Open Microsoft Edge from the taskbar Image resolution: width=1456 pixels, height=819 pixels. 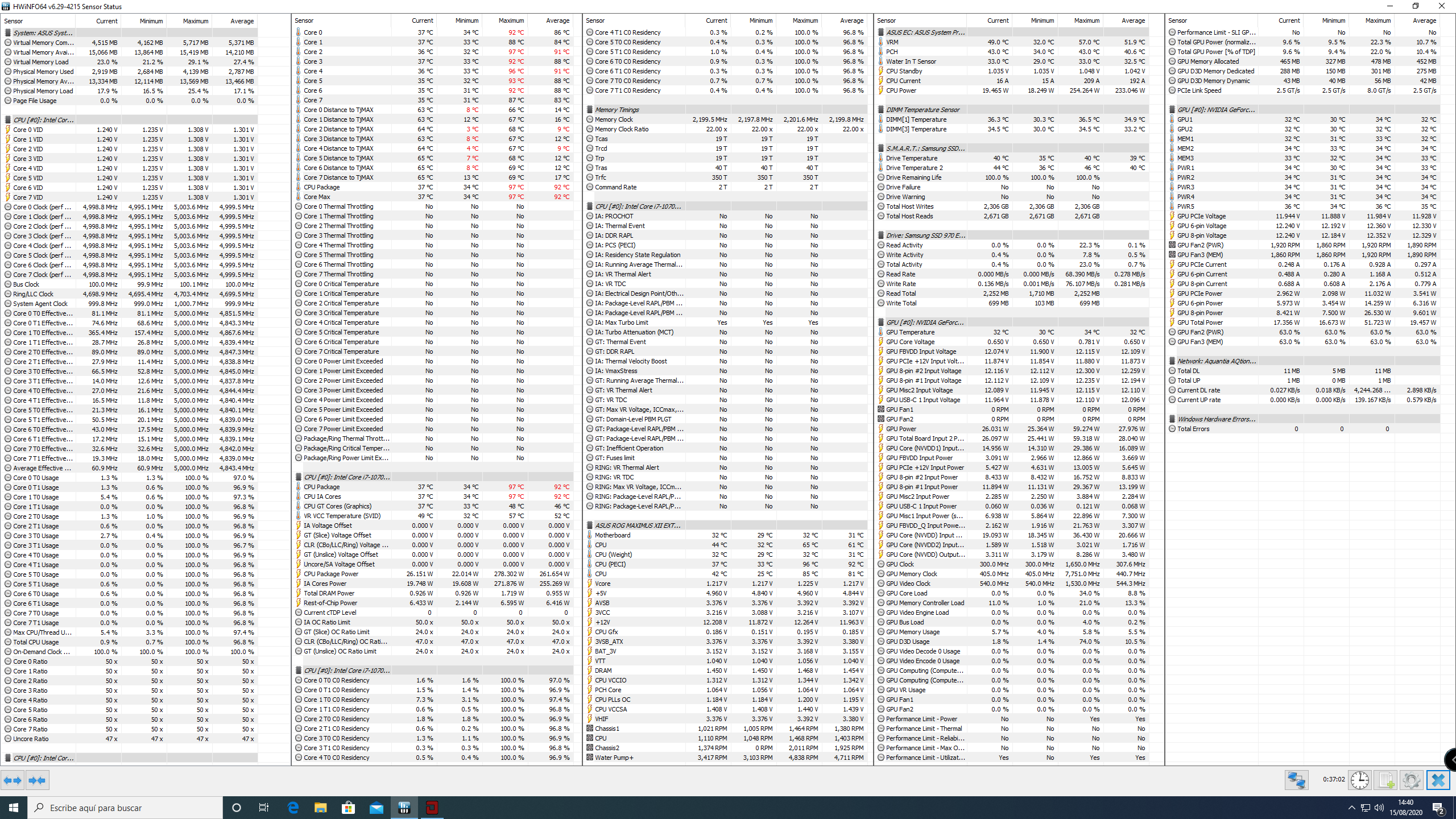click(x=293, y=808)
